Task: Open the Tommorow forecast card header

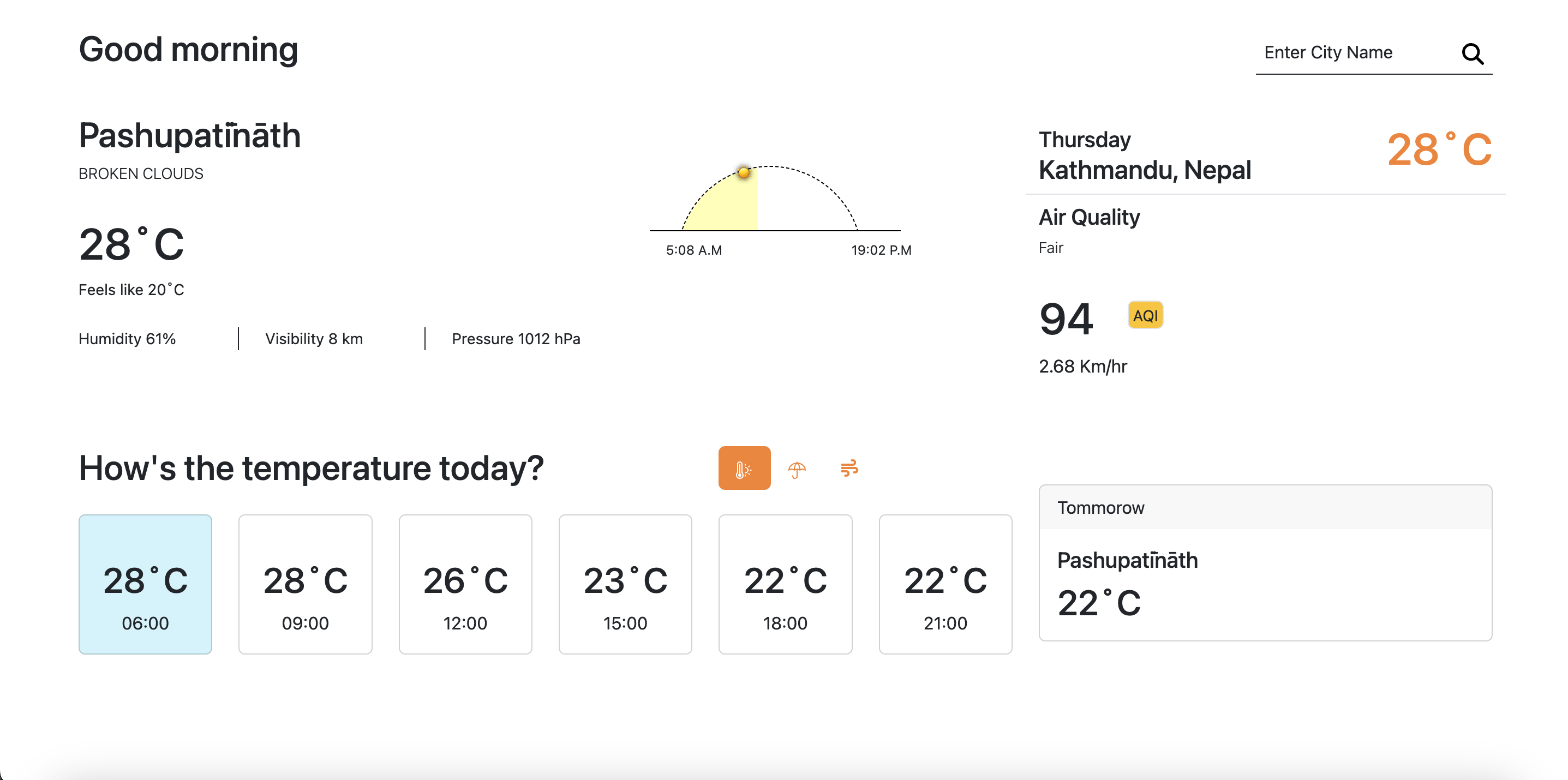Action: [1265, 507]
